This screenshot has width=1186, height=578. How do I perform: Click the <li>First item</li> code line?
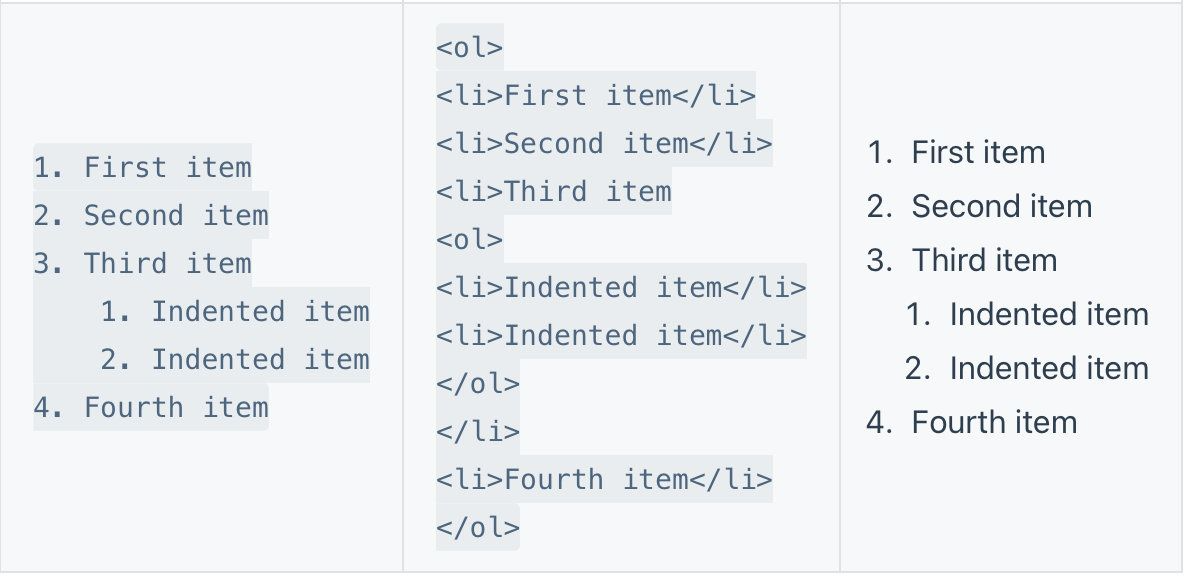pyautogui.click(x=595, y=96)
